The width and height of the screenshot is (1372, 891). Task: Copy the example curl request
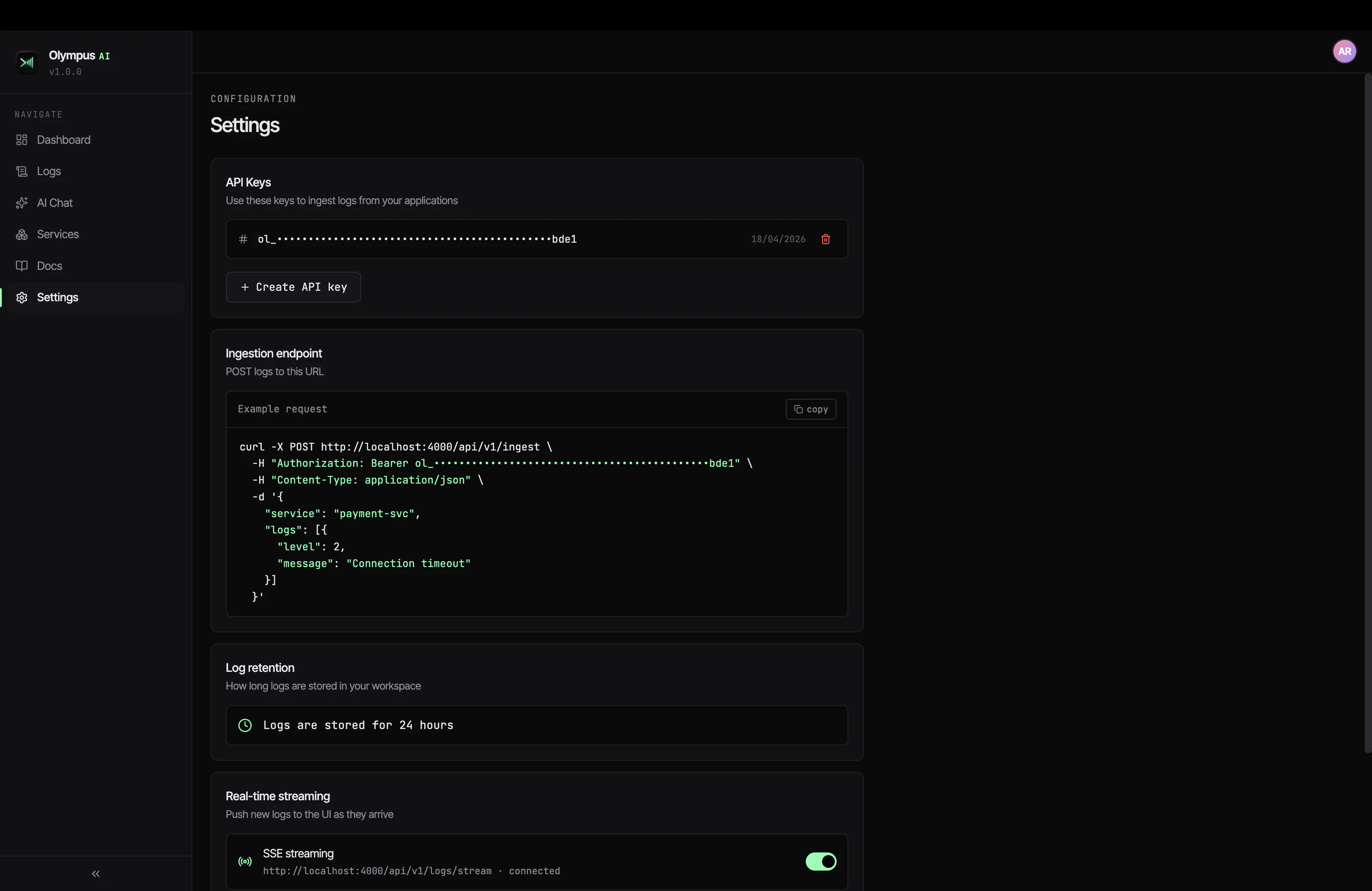tap(810, 409)
